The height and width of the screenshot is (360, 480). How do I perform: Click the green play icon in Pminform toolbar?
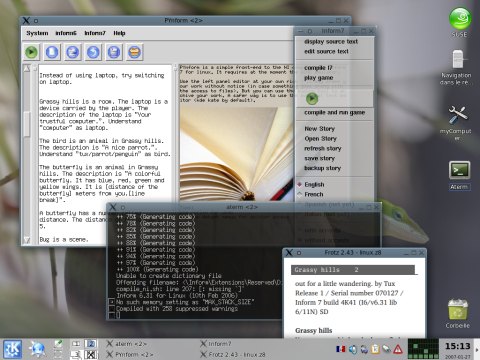click(31, 52)
